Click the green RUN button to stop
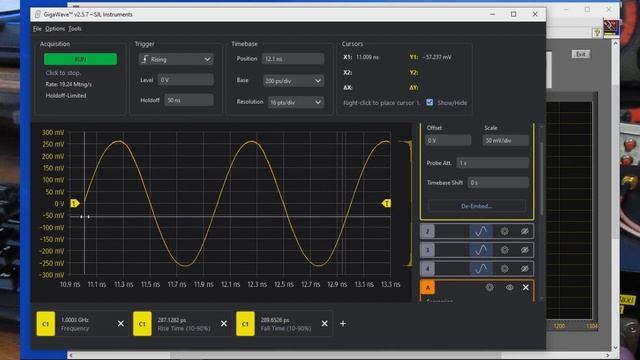640x360 pixels. click(80, 59)
